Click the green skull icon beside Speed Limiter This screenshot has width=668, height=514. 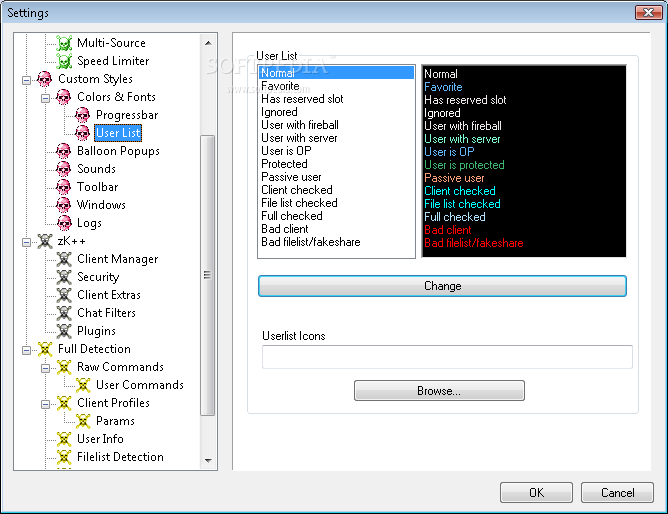tap(64, 61)
